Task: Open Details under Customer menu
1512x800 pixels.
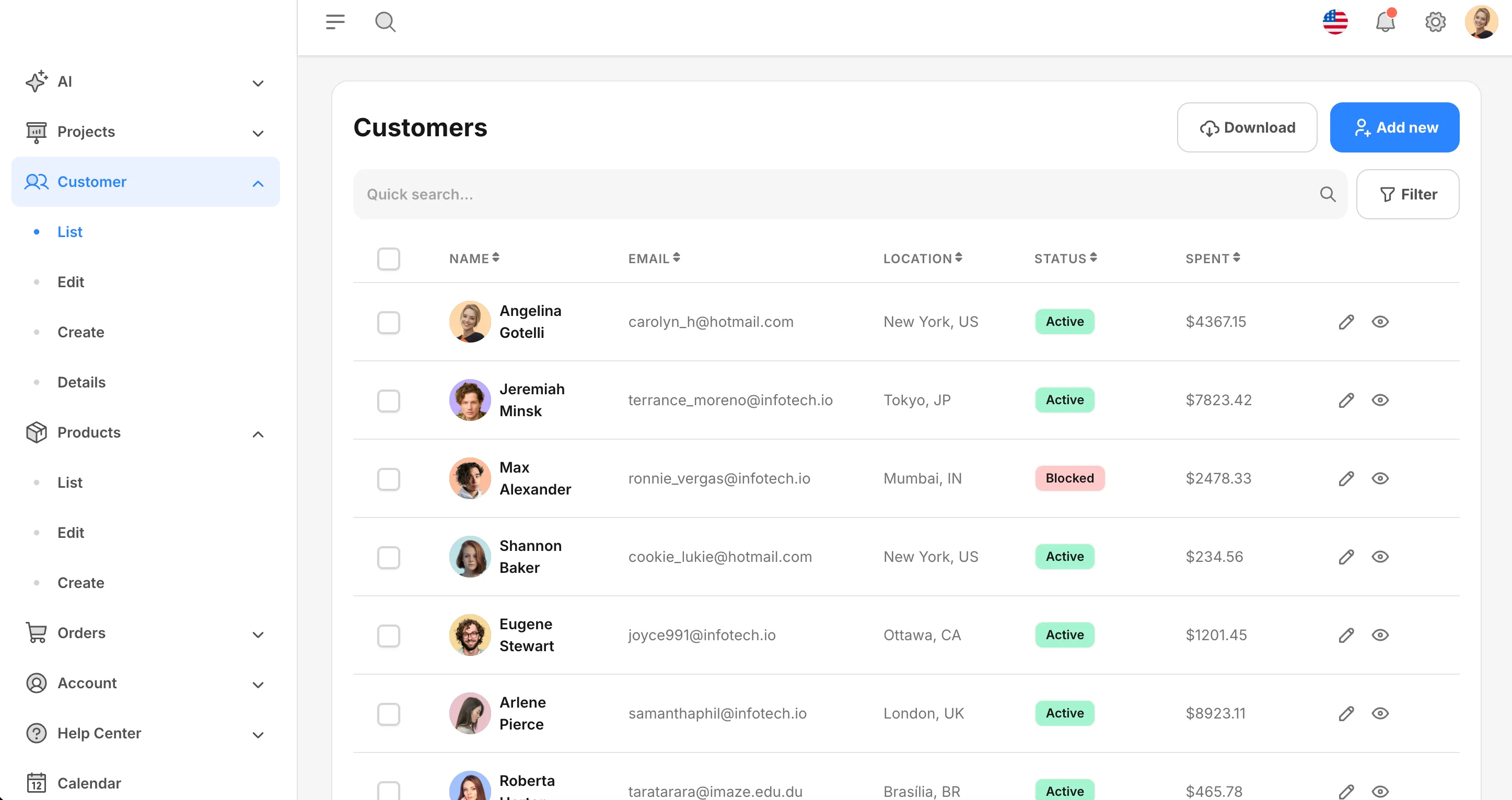Action: click(x=81, y=382)
